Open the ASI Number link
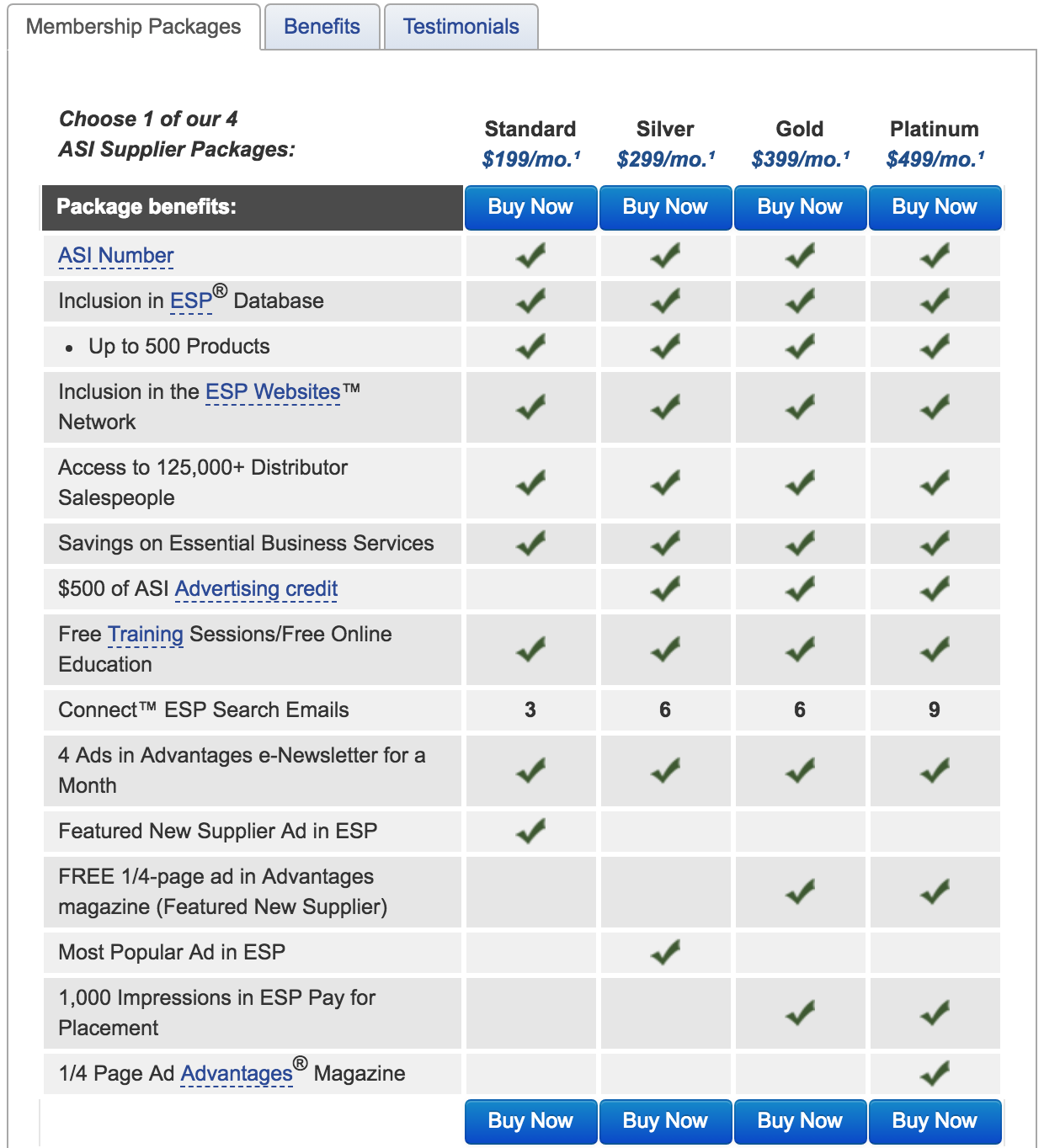The height and width of the screenshot is (1148, 1044). click(x=116, y=256)
